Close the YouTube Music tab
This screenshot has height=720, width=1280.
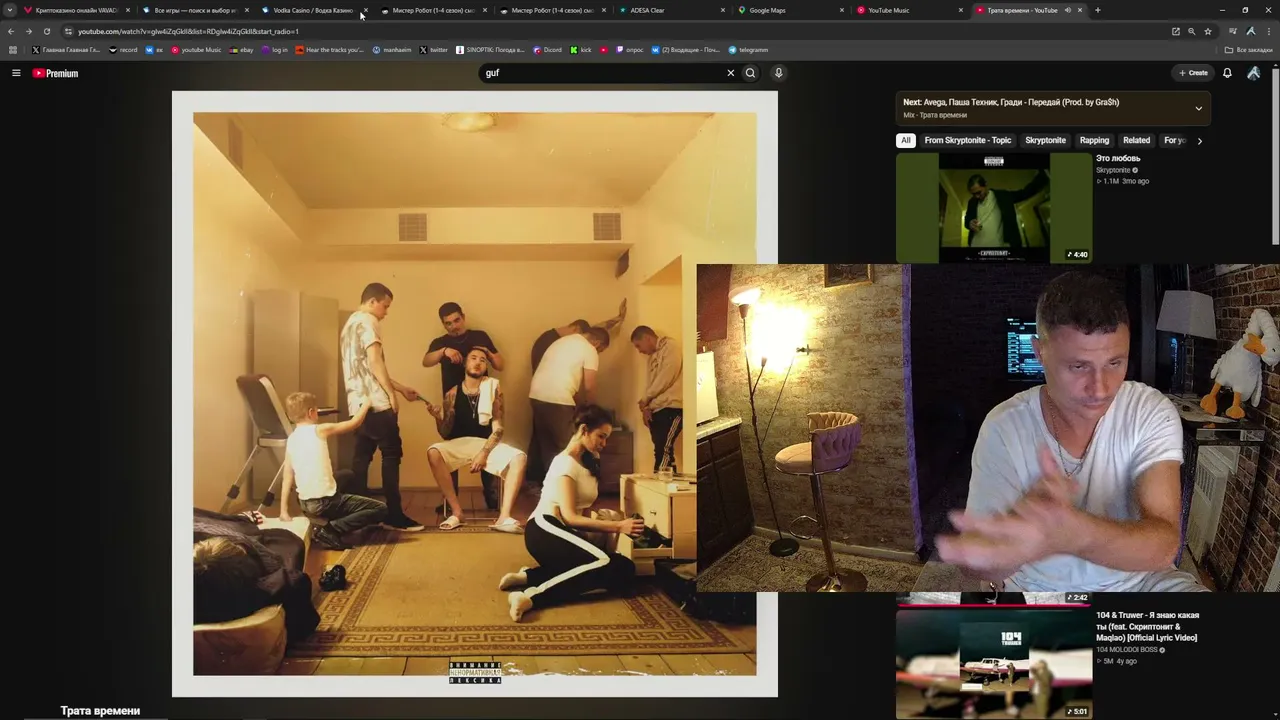[961, 10]
